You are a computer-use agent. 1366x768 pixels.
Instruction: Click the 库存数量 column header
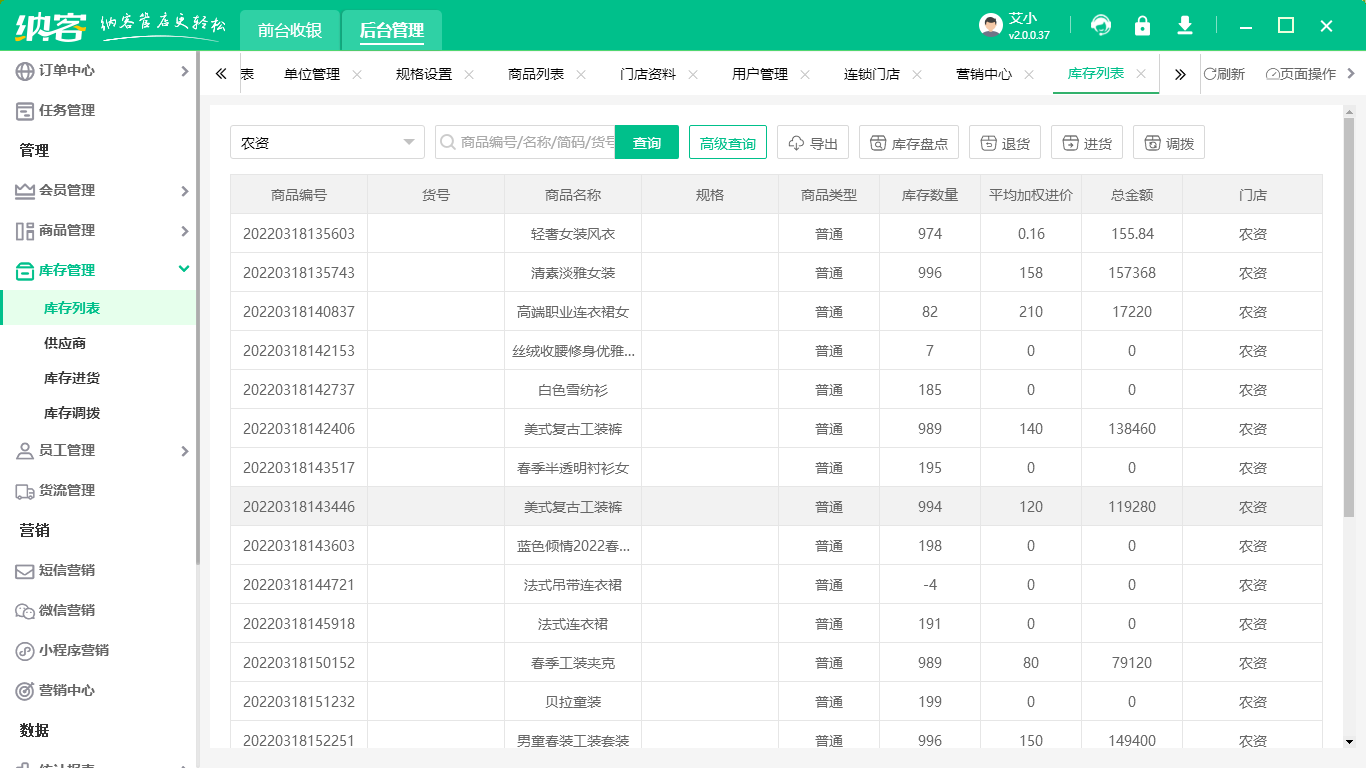930,194
